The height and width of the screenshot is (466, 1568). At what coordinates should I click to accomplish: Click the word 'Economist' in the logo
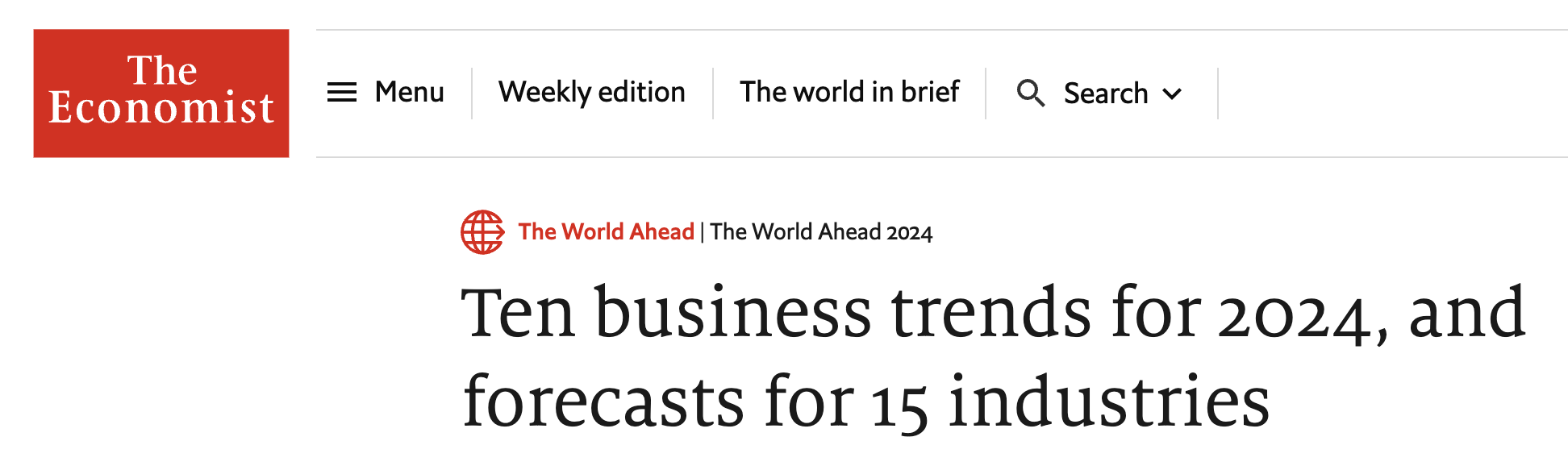click(x=161, y=108)
